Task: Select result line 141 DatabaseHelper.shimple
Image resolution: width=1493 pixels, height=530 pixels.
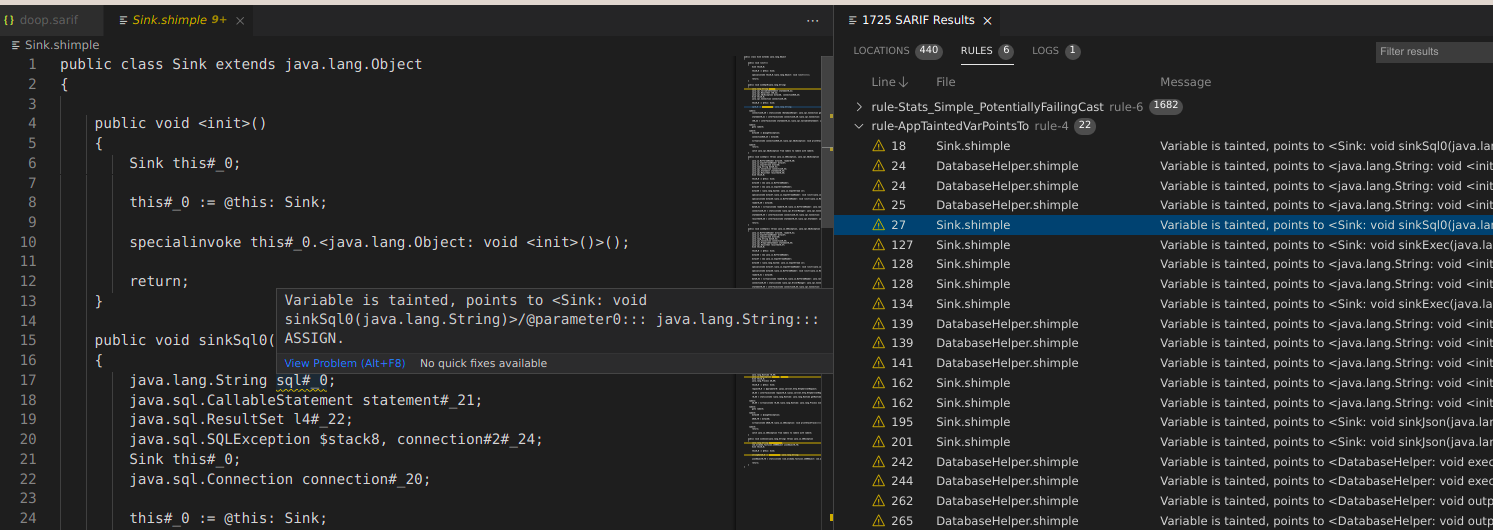Action: [x=1163, y=363]
